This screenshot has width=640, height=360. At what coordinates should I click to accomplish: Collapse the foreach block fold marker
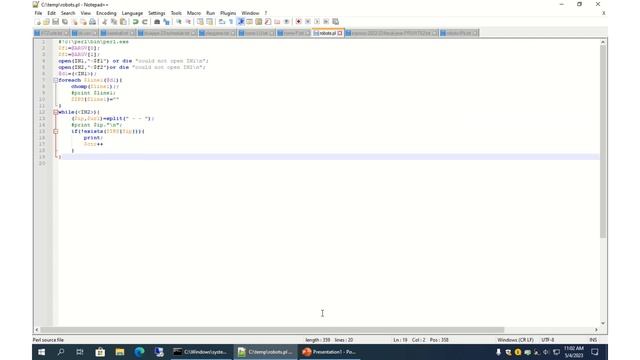[56, 80]
